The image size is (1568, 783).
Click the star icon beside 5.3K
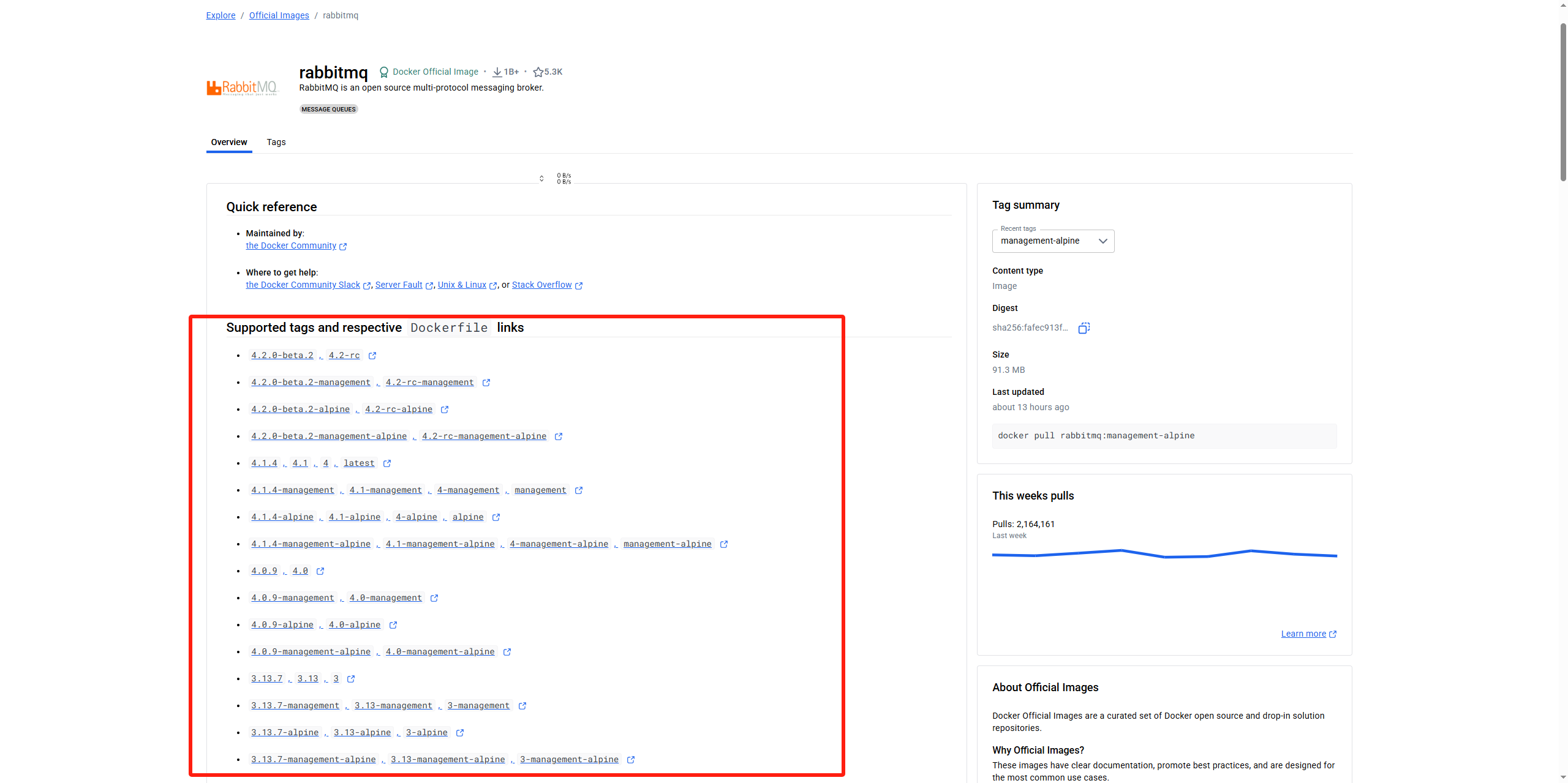538,72
